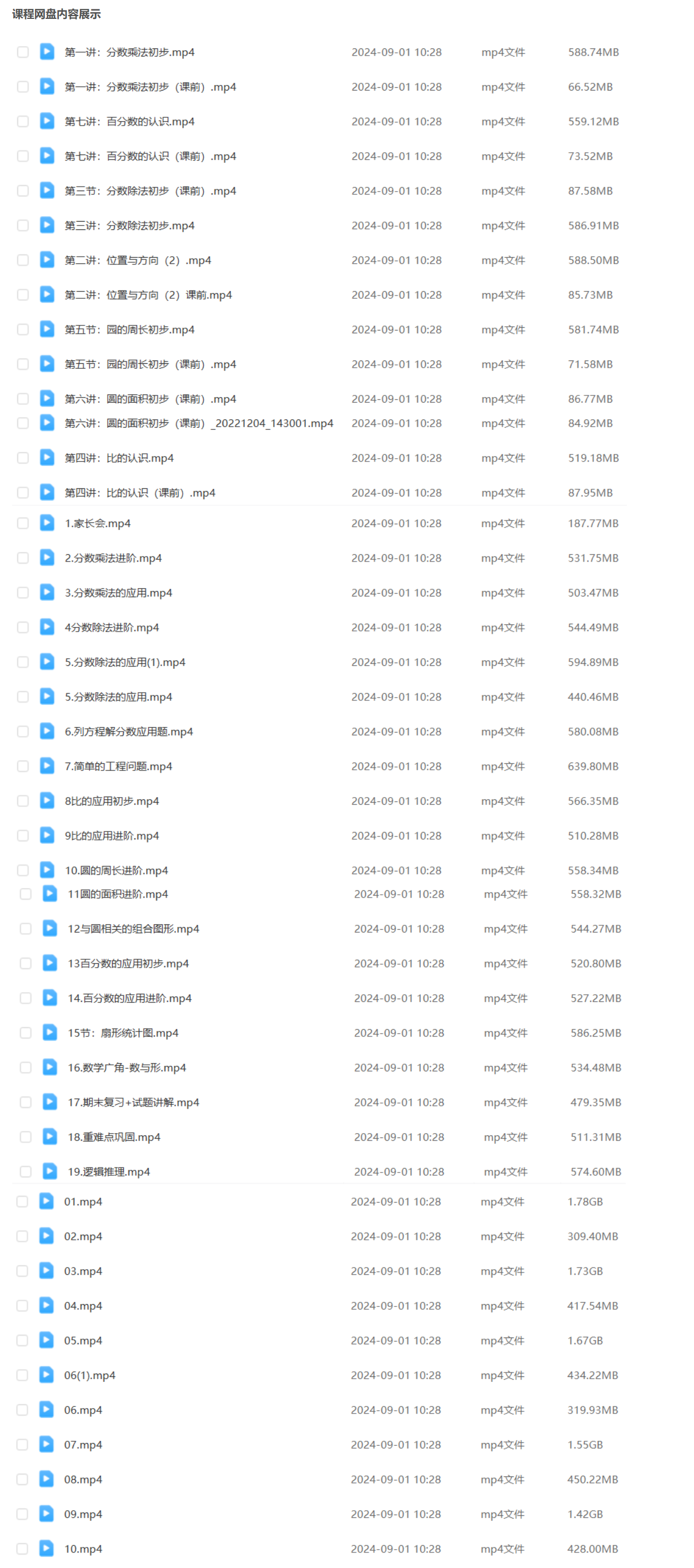Select checkbox for 第二讲：位置与方向（2）课前.mp4

pyautogui.click(x=23, y=294)
